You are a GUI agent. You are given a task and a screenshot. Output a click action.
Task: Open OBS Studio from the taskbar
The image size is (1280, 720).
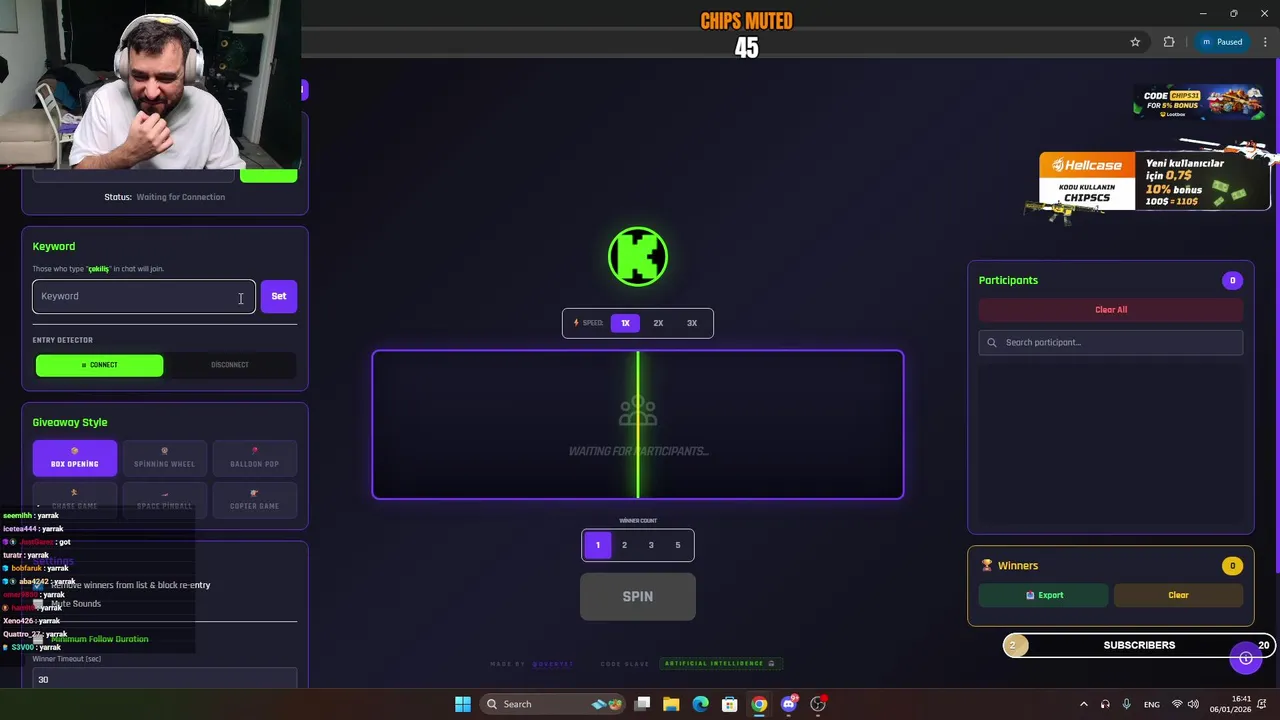(x=818, y=704)
